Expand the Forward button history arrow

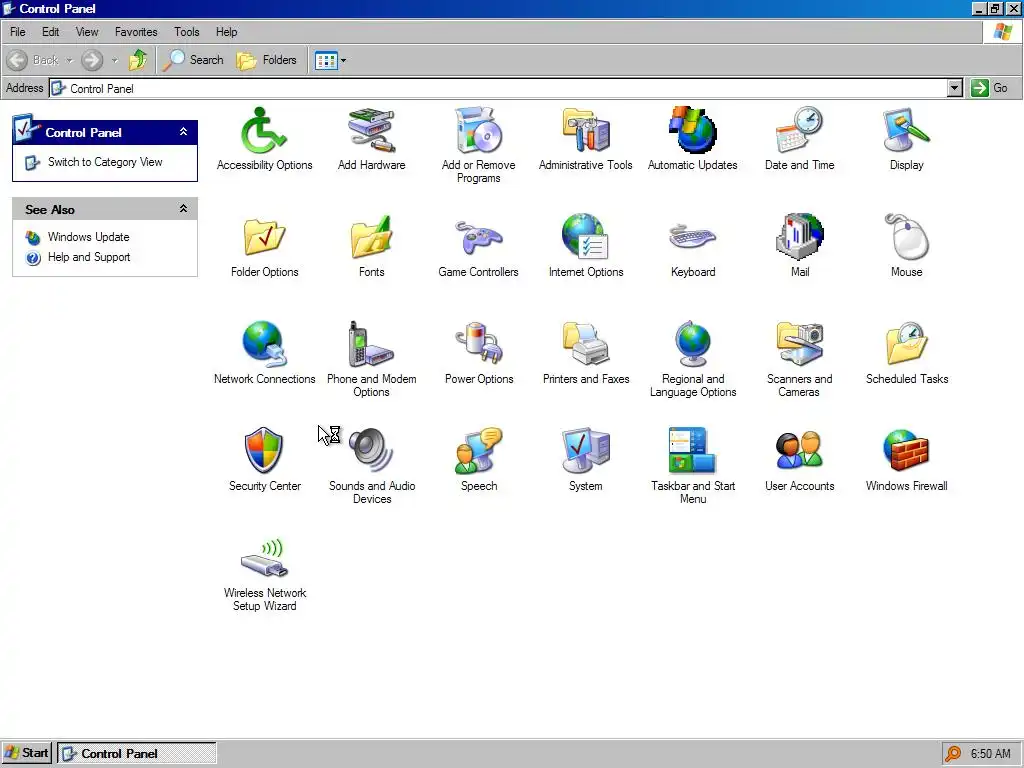(114, 61)
